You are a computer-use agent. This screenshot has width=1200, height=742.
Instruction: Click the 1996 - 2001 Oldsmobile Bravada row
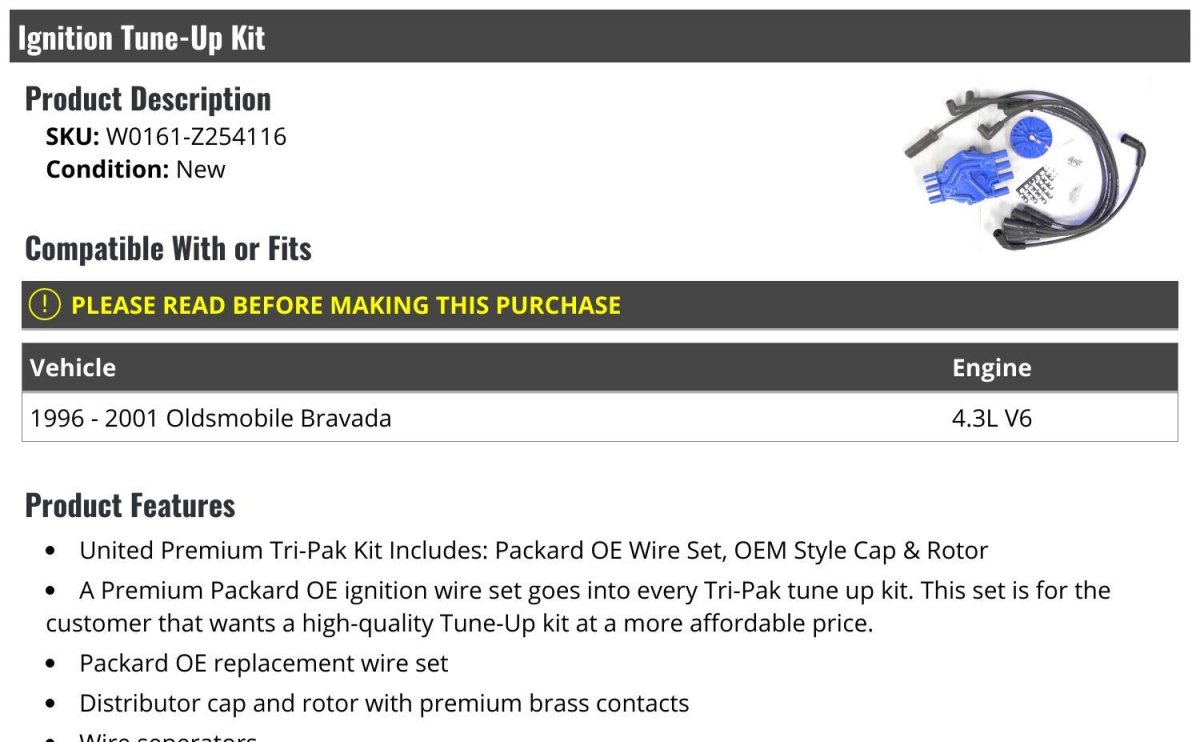click(600, 417)
